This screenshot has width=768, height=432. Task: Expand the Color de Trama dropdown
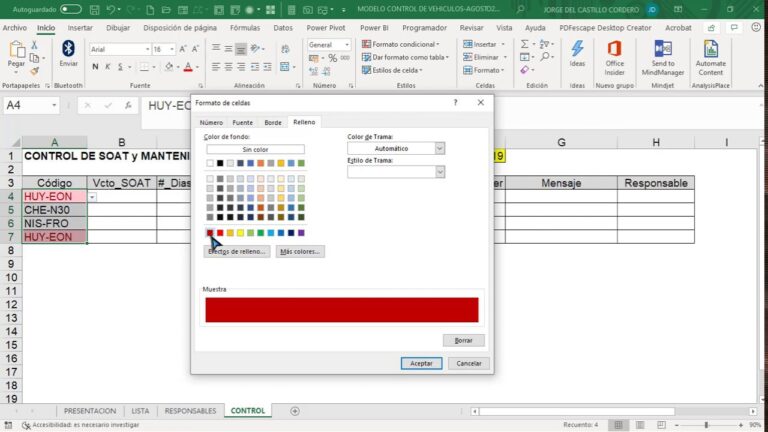439,148
